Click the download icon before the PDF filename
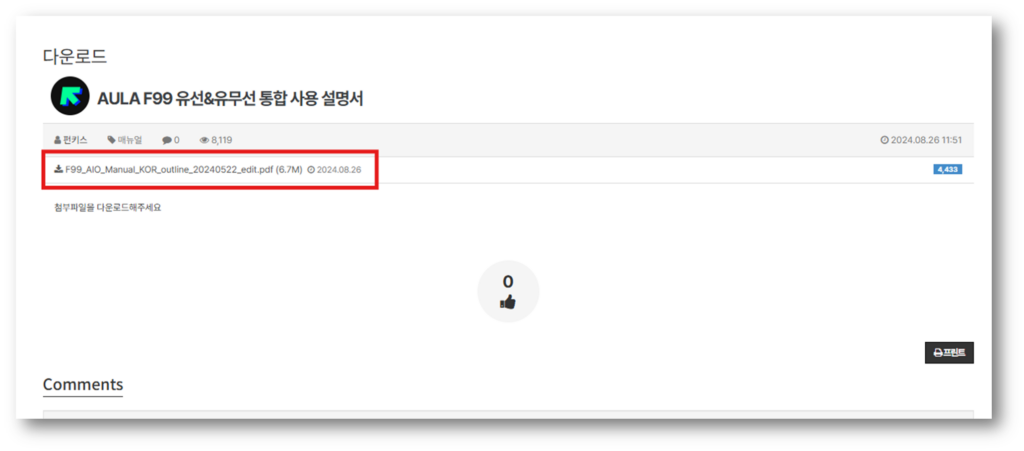 point(58,169)
